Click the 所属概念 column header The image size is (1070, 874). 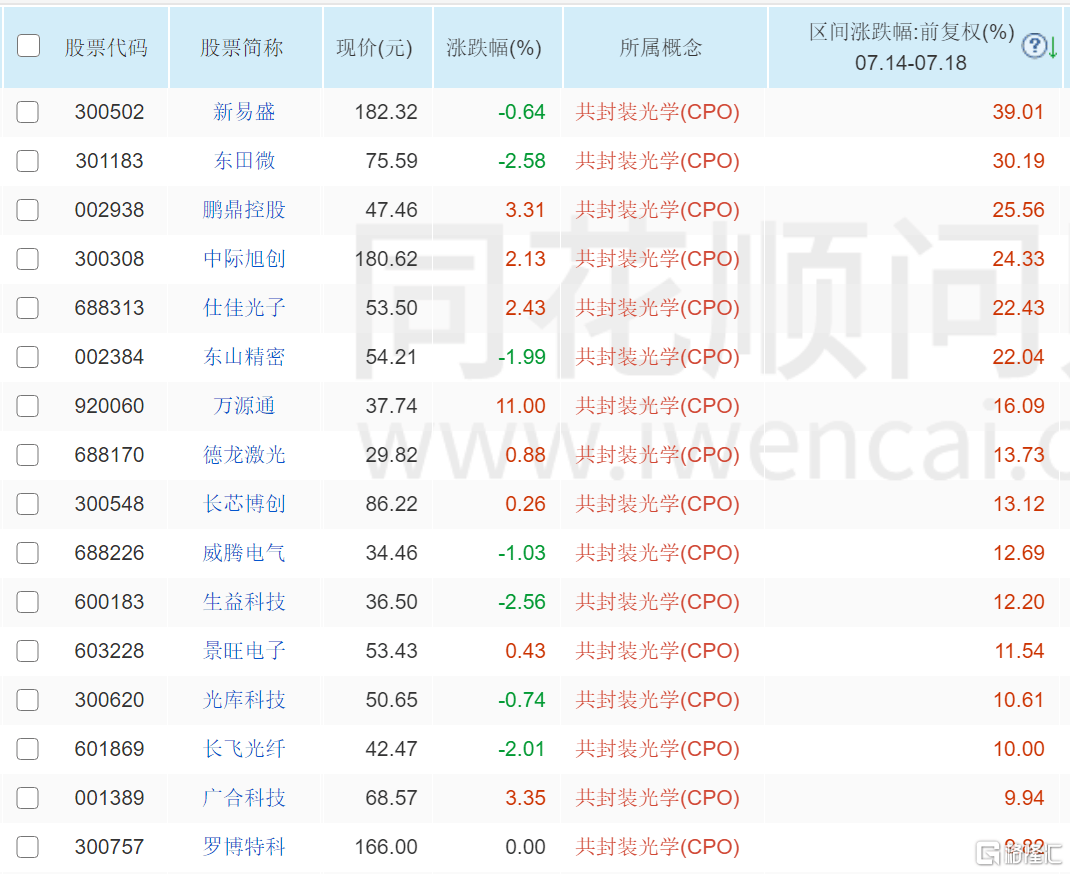663,46
